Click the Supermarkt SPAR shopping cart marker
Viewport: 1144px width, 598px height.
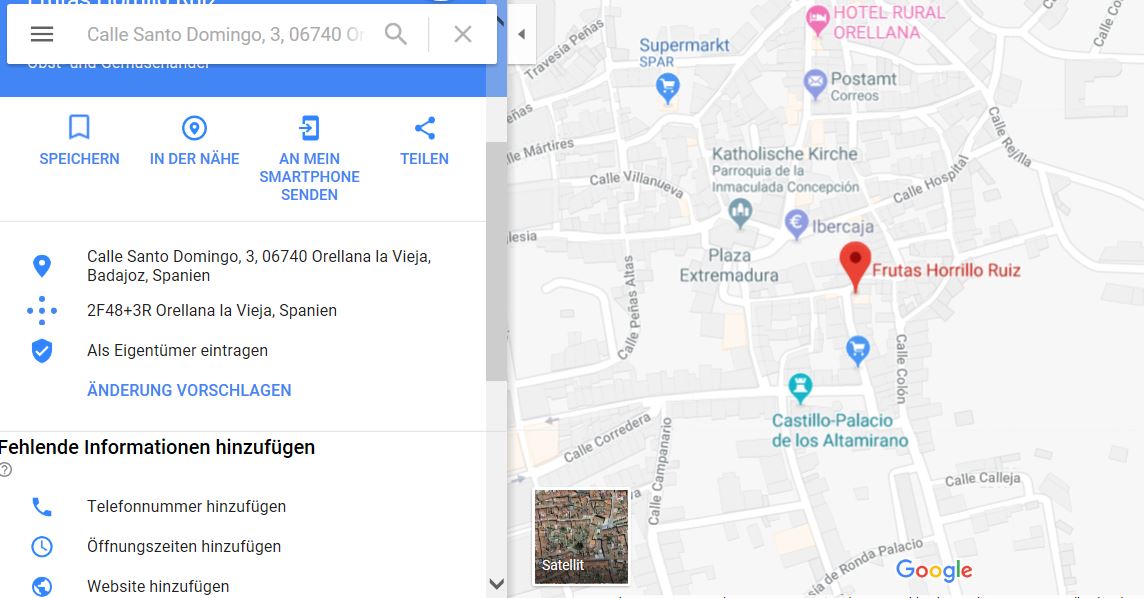[668, 88]
